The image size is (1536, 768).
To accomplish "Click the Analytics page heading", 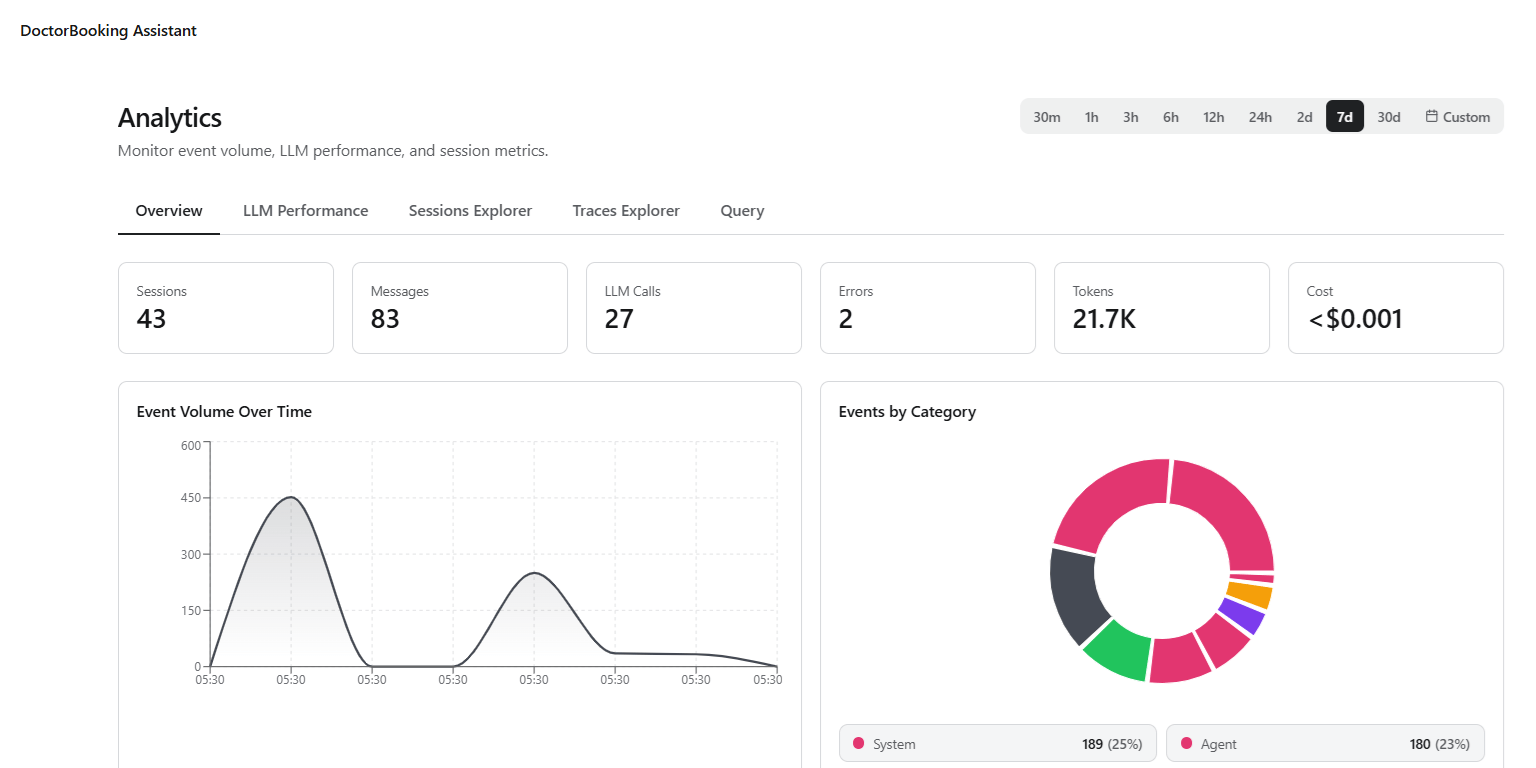I will coord(170,118).
